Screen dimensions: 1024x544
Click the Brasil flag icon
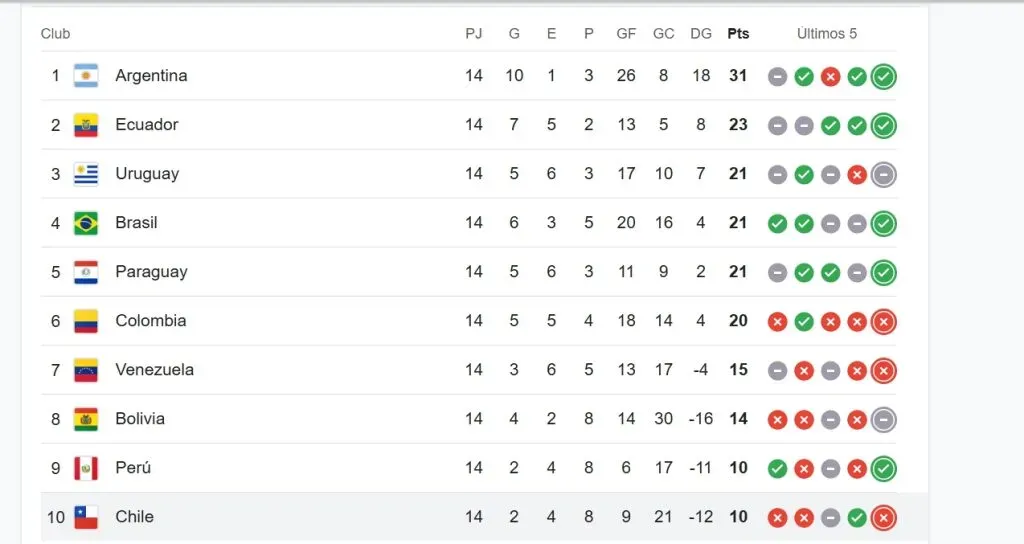click(86, 223)
